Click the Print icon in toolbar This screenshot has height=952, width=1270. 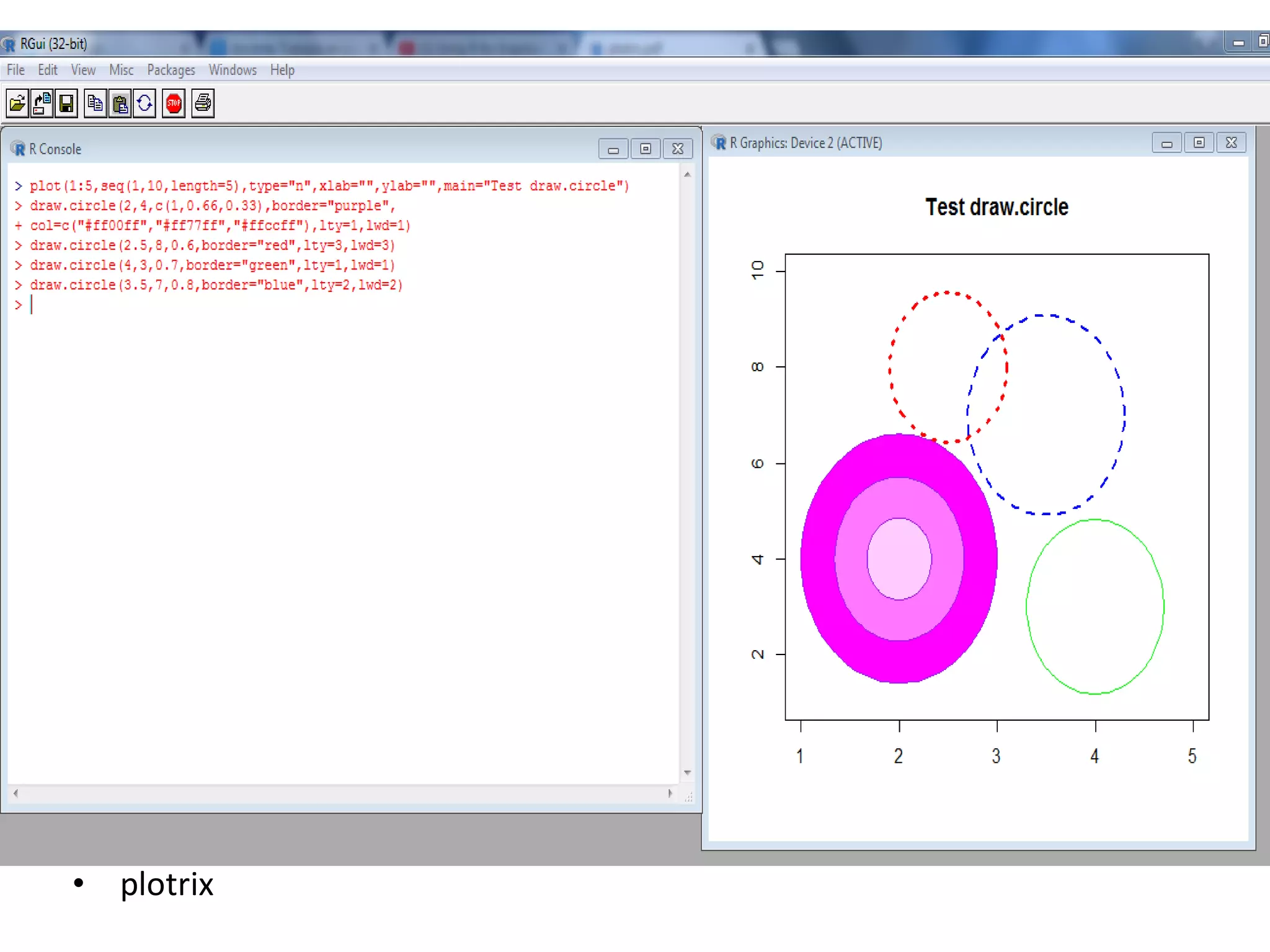pyautogui.click(x=203, y=103)
